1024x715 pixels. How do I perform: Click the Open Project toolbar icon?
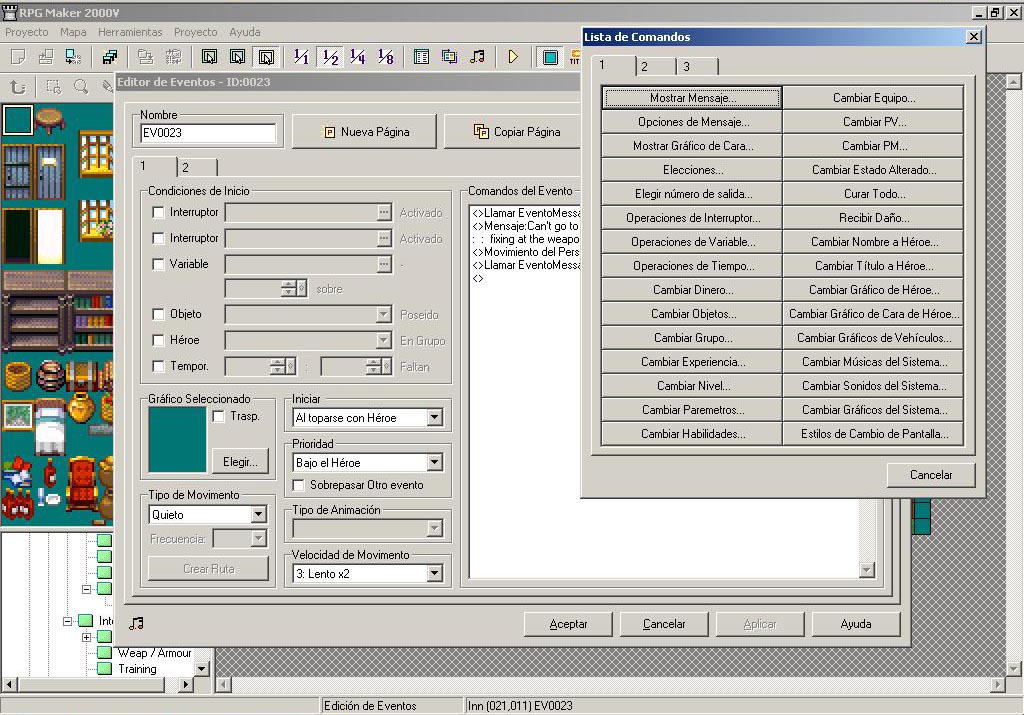(x=46, y=57)
